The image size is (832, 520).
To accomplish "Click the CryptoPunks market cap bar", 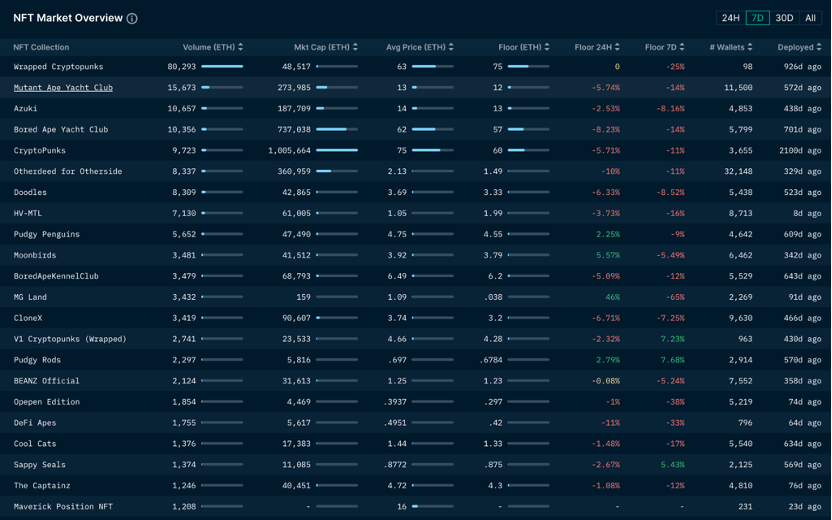I will [337, 151].
